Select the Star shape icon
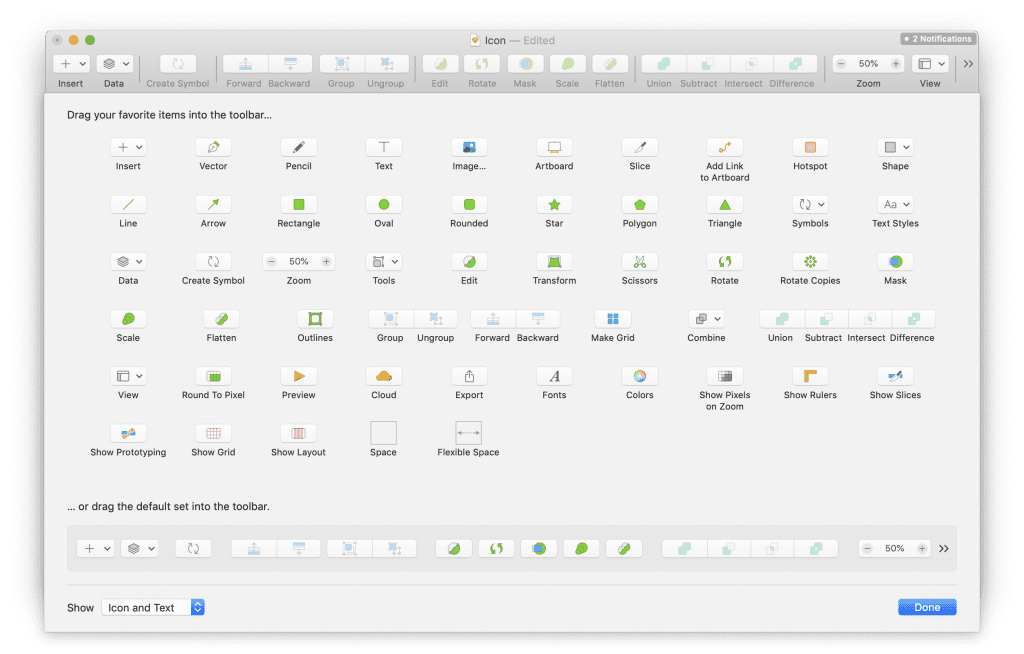 554,204
